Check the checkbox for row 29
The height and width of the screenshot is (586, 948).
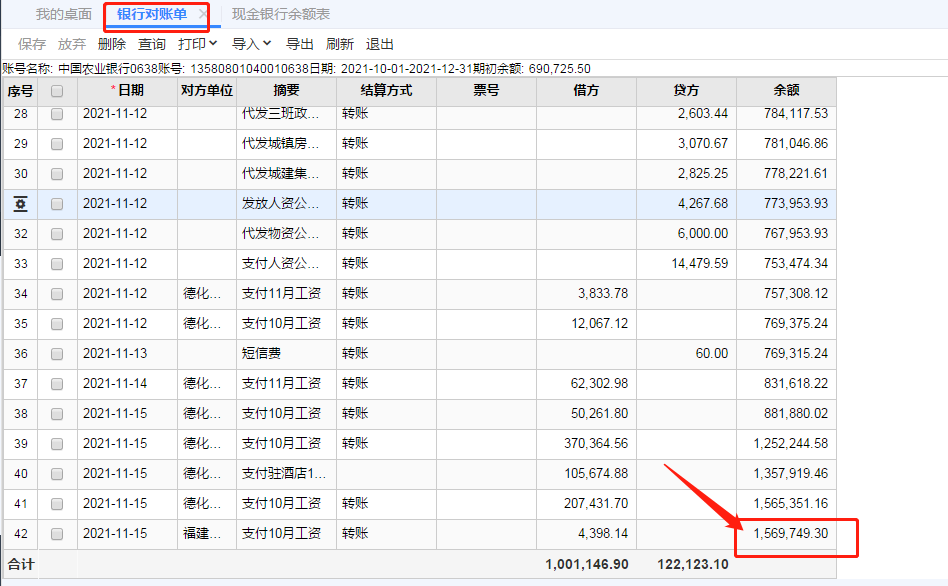tap(57, 144)
